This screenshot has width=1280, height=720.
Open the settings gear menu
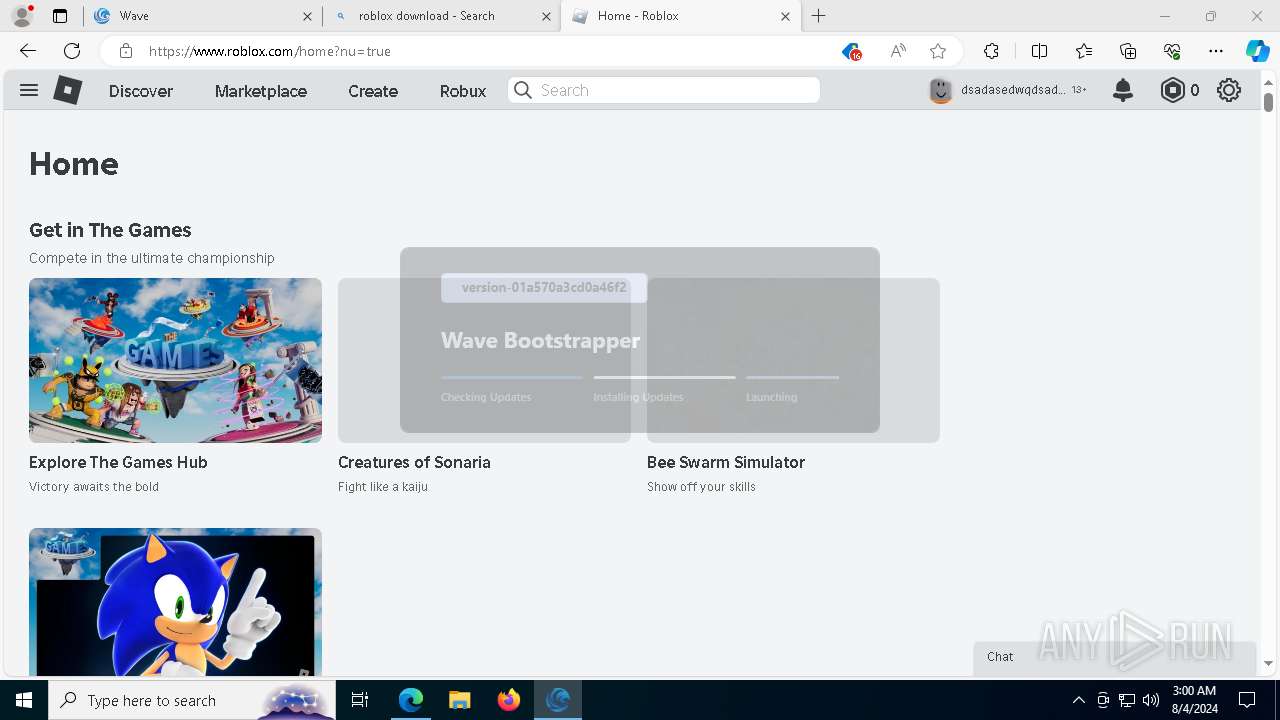click(1229, 90)
